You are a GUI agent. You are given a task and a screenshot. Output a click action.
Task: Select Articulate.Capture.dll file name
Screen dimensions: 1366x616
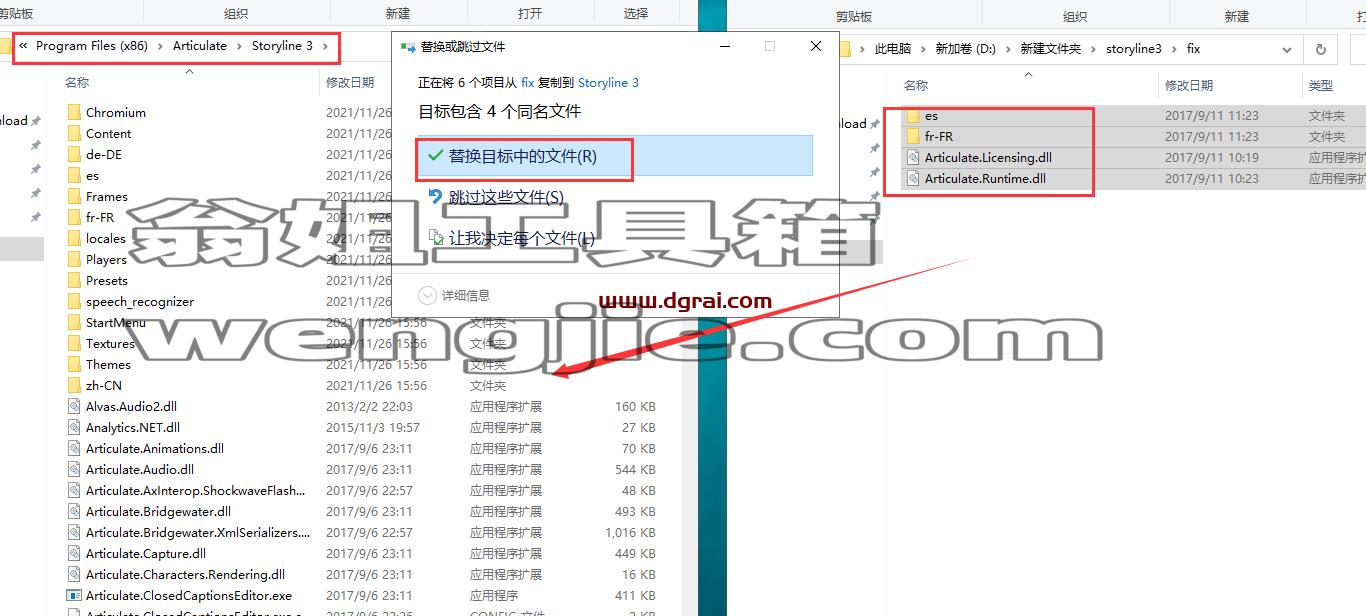[146, 554]
